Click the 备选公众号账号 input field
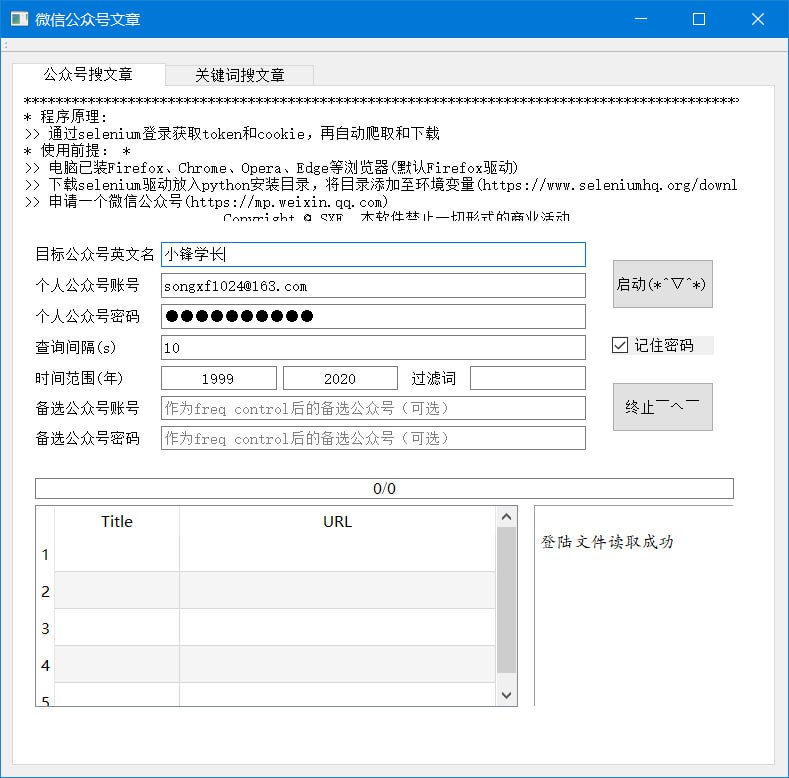This screenshot has width=789, height=778. pos(373,408)
